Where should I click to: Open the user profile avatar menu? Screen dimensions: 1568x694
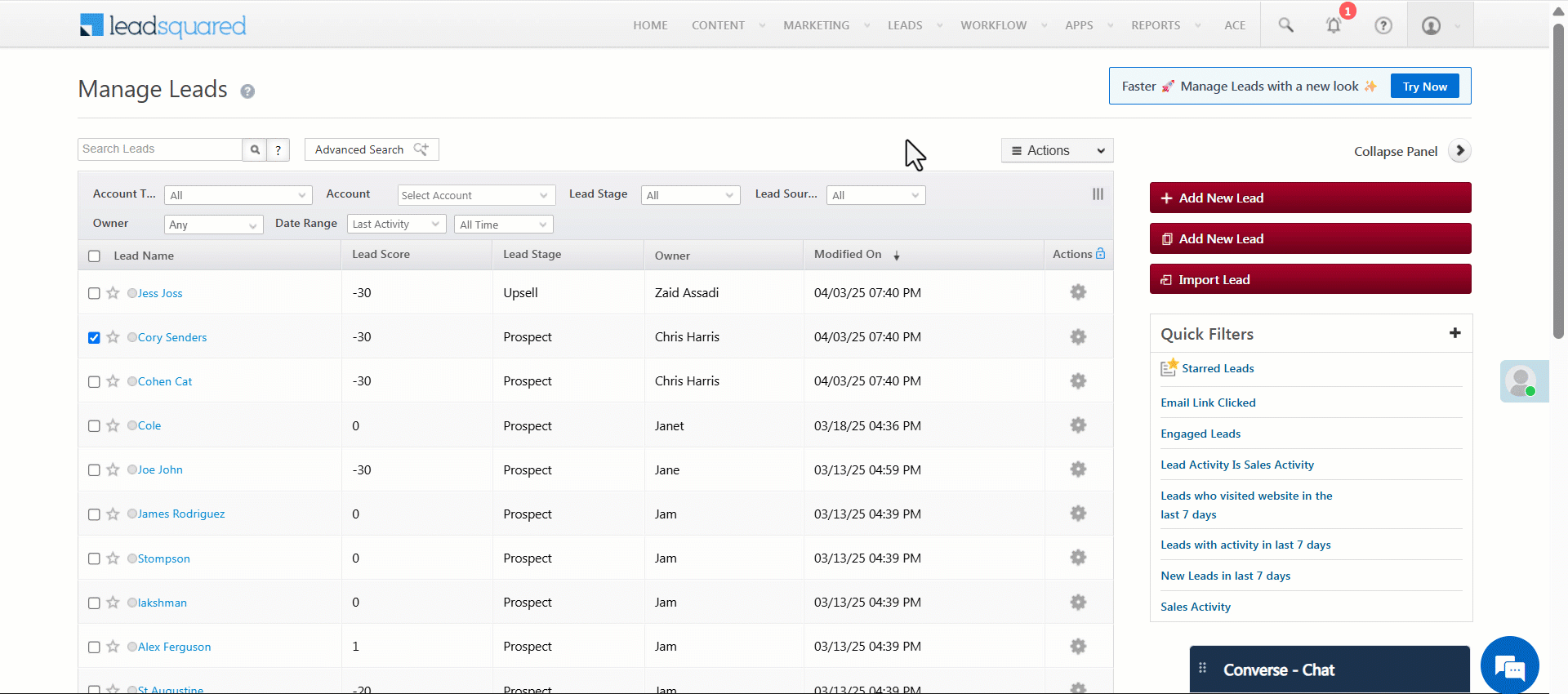click(1431, 25)
